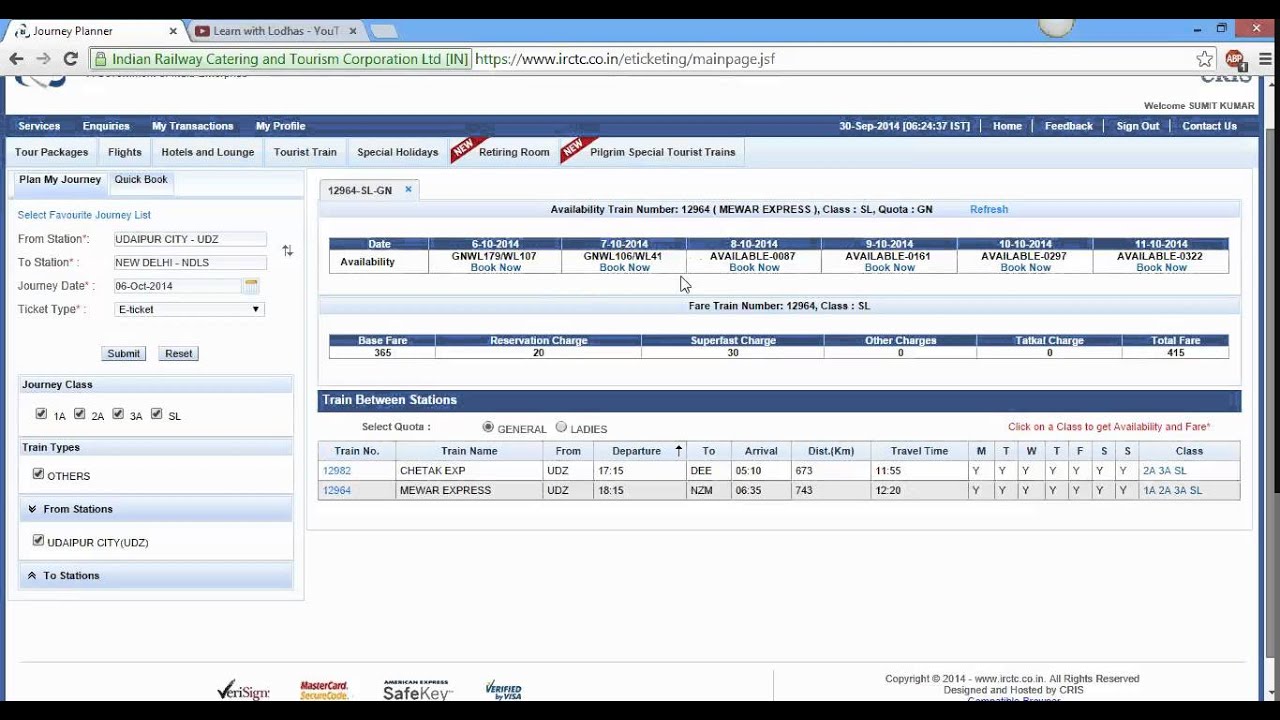1280x720 pixels.
Task: Toggle the 3A journey class checkbox
Action: pos(118,414)
